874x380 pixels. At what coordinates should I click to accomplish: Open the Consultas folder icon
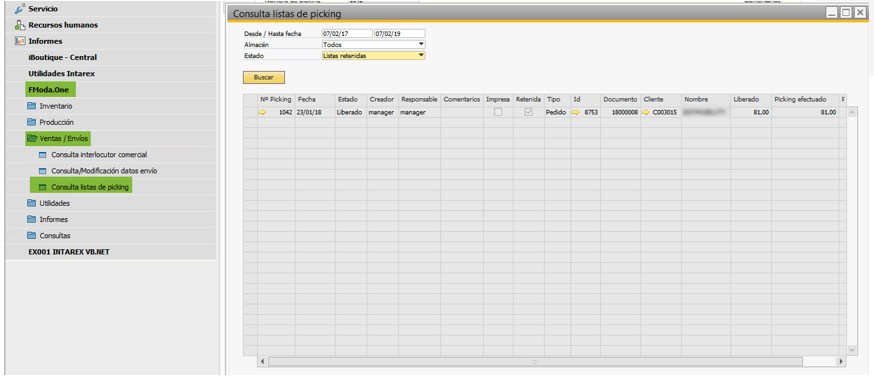tap(32, 235)
